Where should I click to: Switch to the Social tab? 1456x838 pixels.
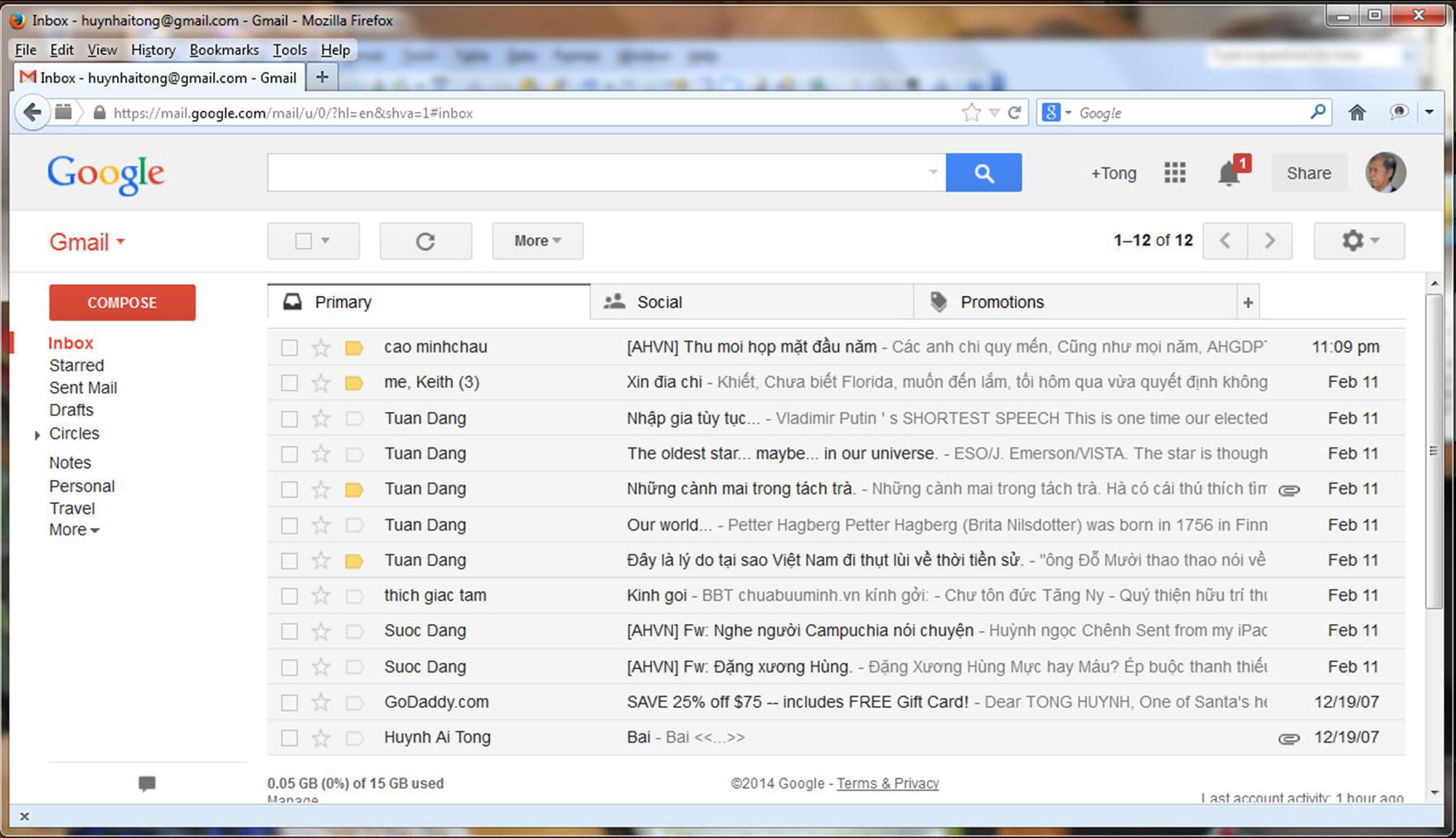(x=659, y=303)
